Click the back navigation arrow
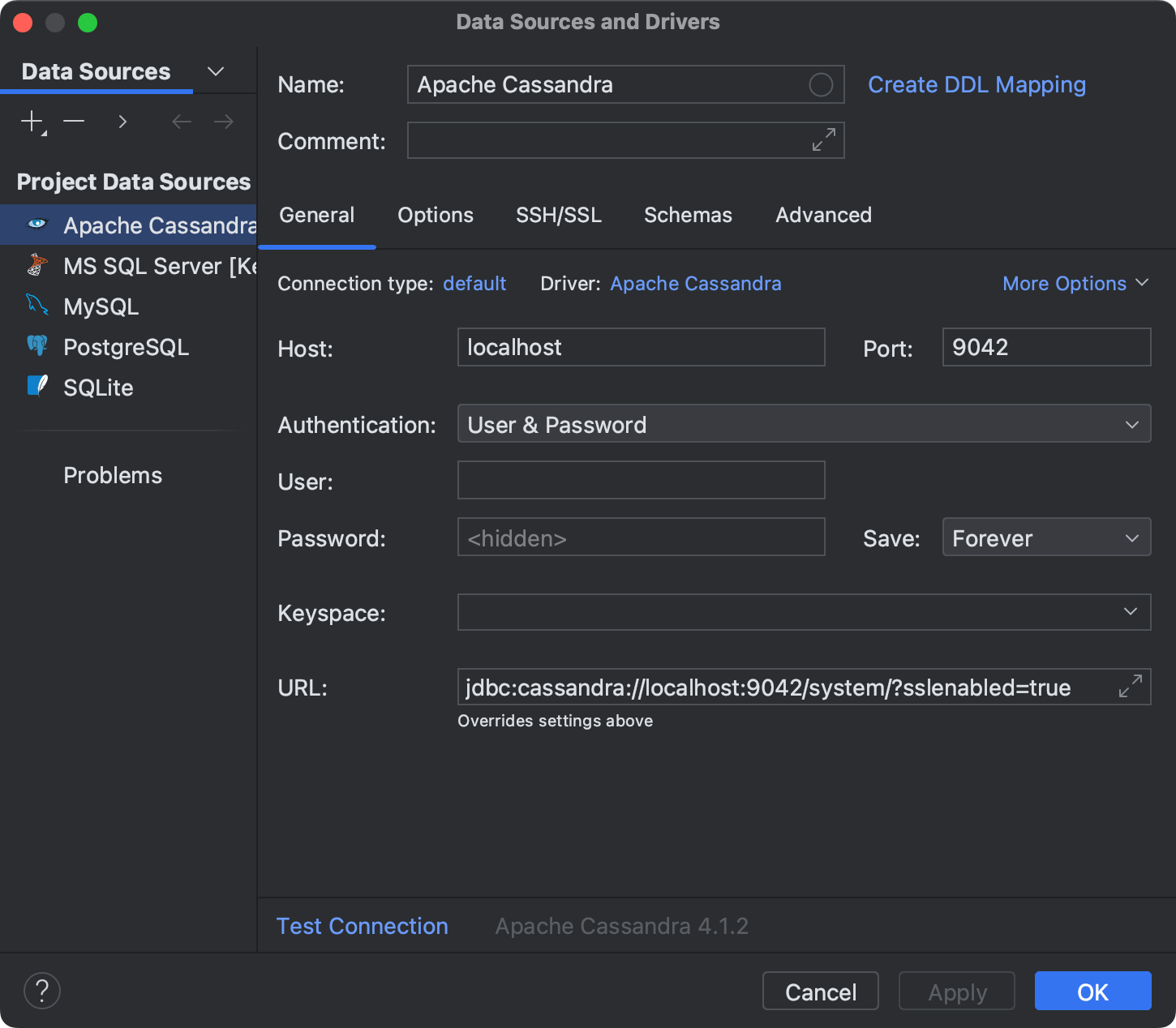 (181, 122)
